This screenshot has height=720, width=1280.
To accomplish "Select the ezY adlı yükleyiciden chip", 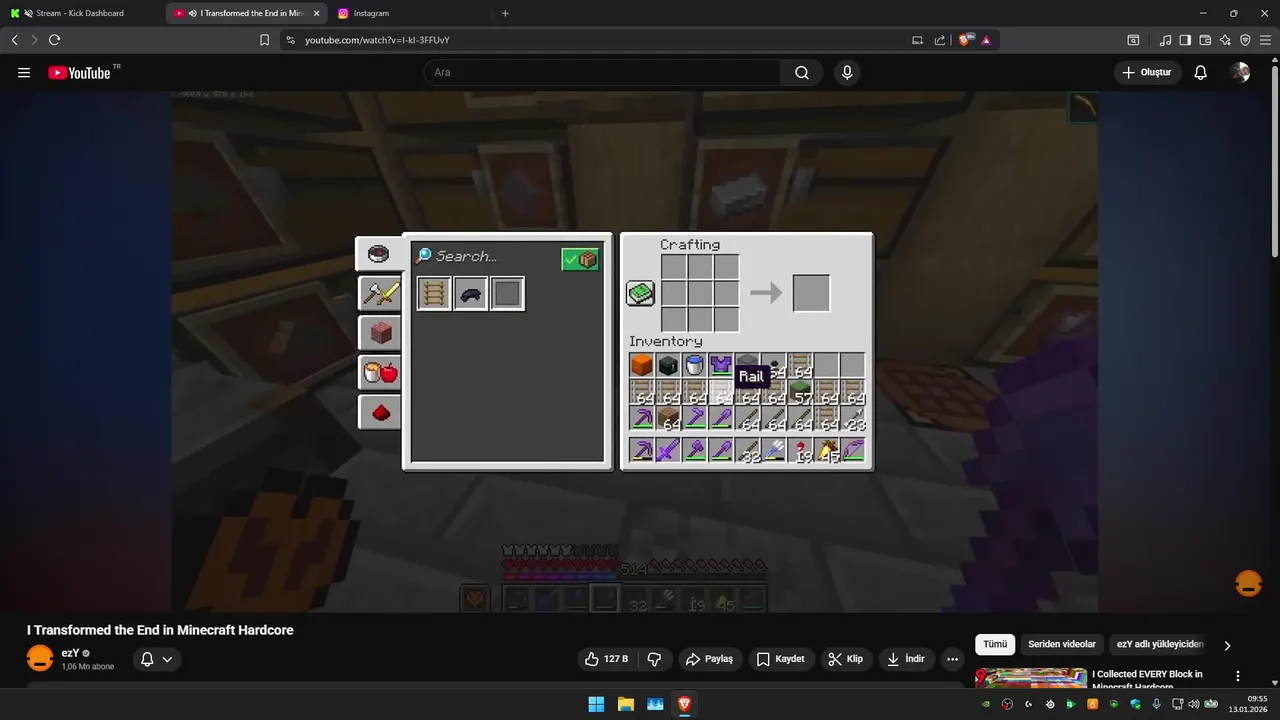I will (x=1160, y=645).
